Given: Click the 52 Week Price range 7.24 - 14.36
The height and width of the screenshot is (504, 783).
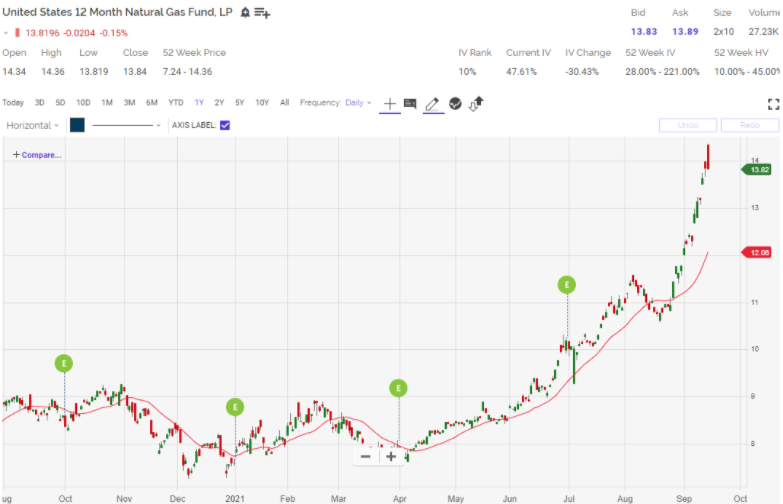Looking at the screenshot, I should pos(187,71).
